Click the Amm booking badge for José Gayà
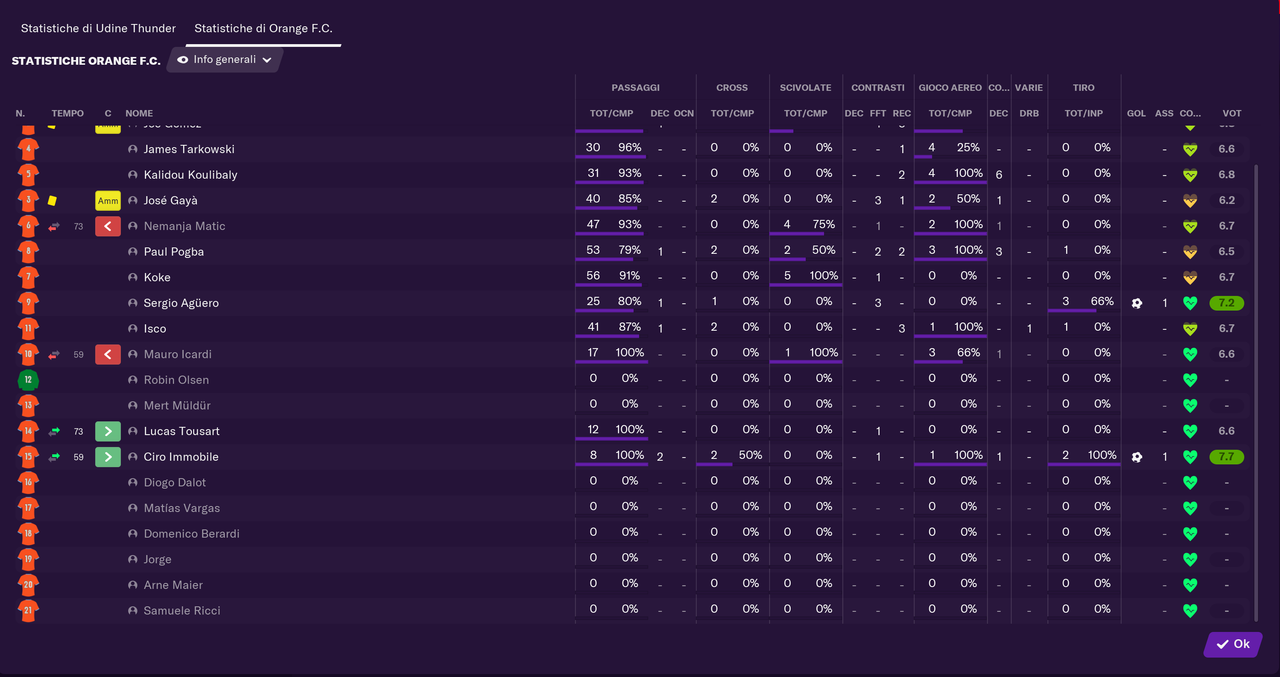 click(x=108, y=201)
